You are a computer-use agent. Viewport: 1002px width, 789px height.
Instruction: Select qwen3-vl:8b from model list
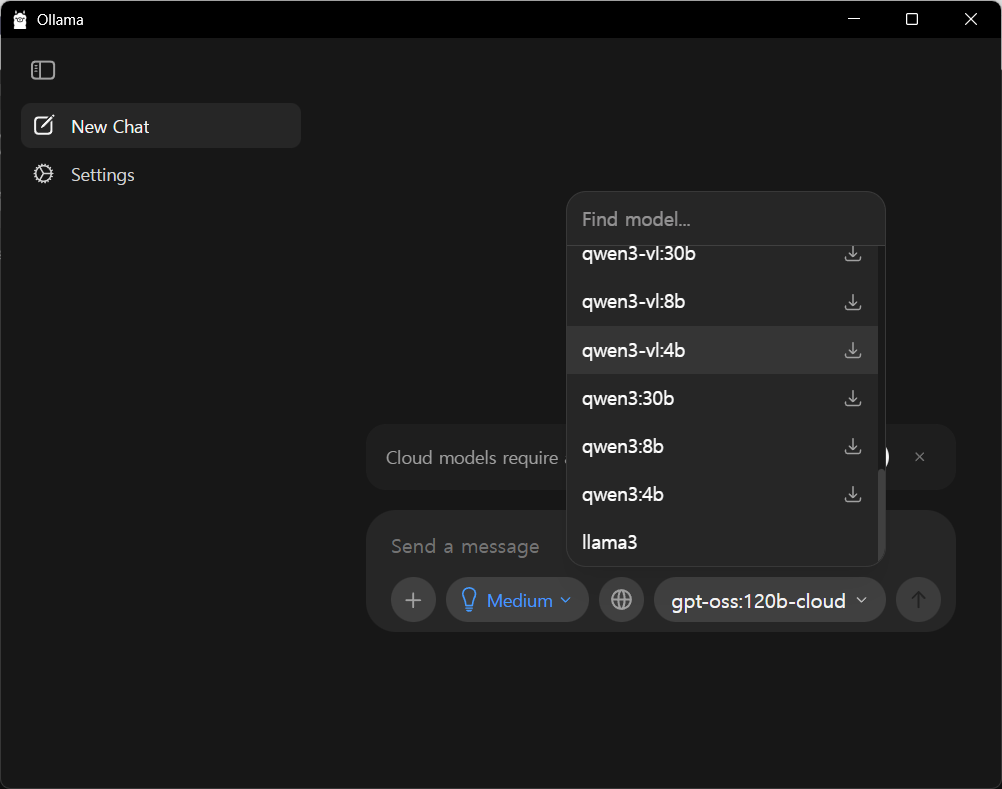722,302
